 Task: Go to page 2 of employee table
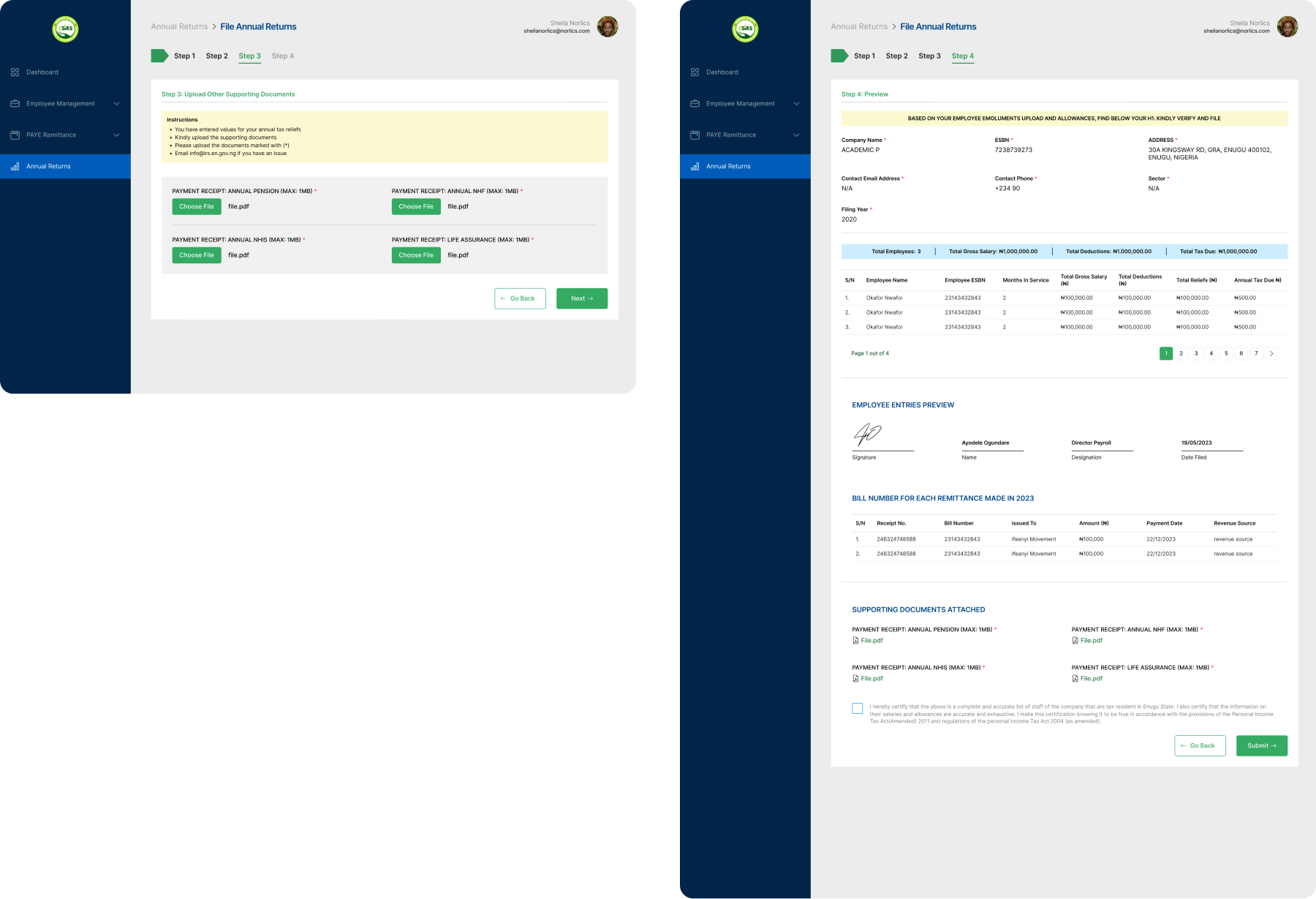[x=1181, y=353]
